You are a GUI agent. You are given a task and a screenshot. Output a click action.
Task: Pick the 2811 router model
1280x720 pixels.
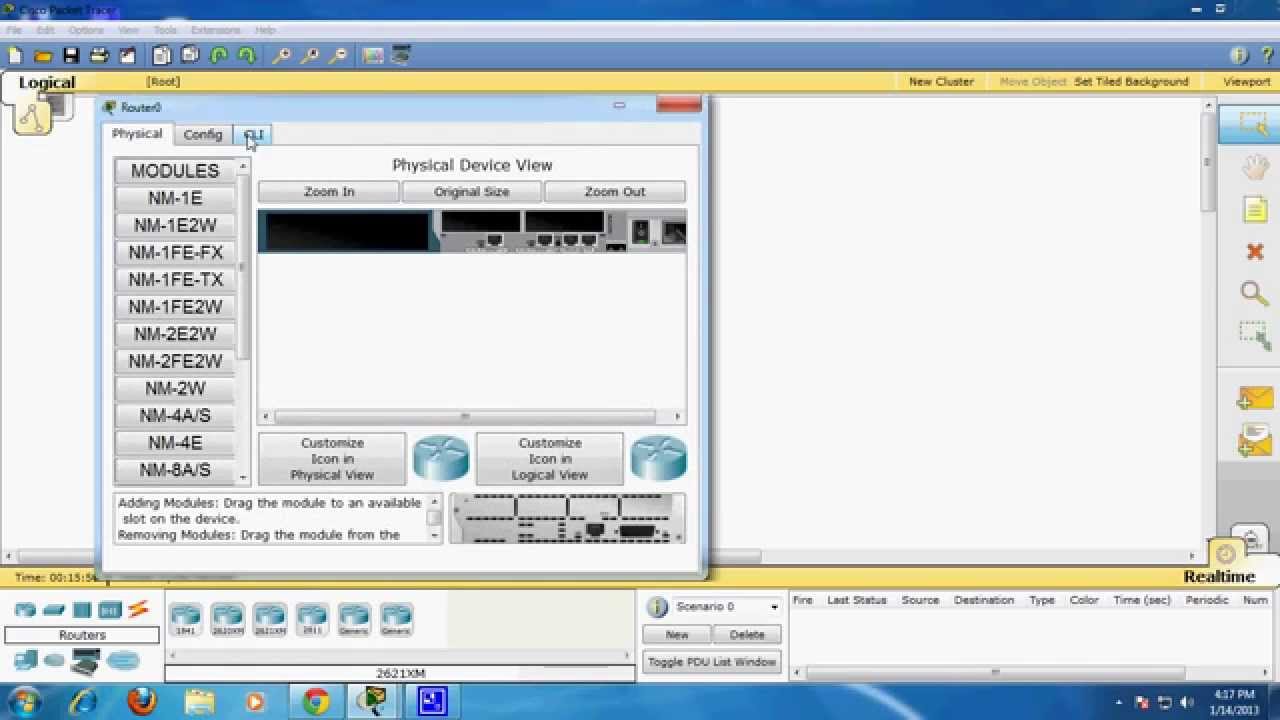pos(312,620)
